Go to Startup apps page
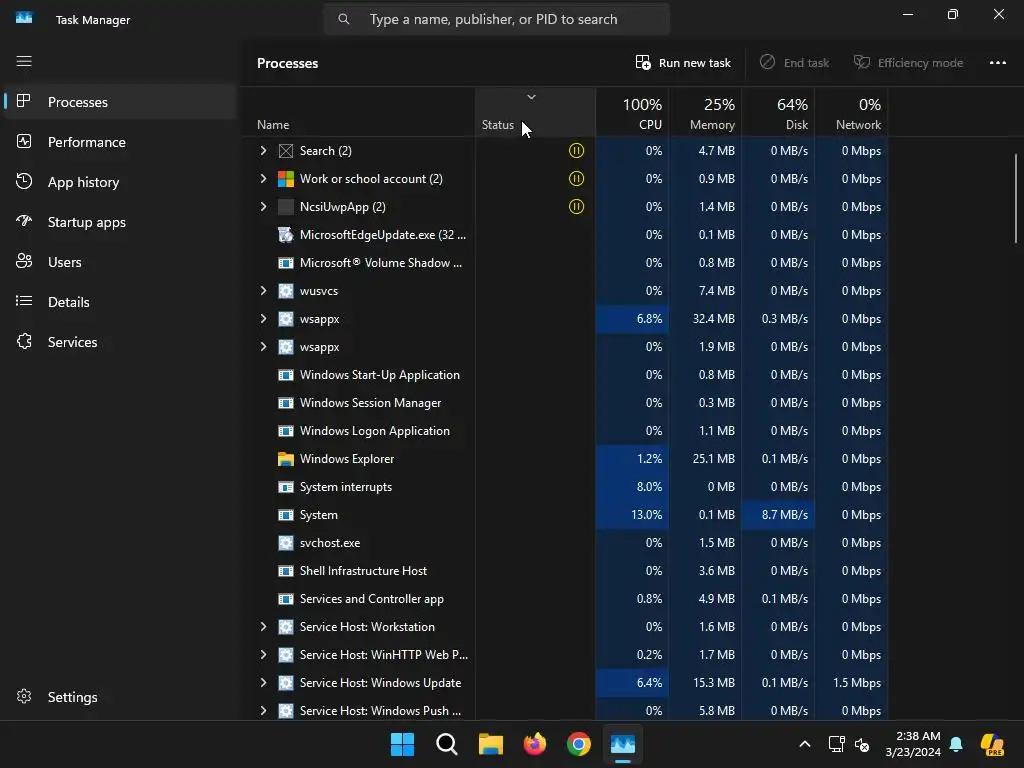1024x768 pixels. coord(120,222)
